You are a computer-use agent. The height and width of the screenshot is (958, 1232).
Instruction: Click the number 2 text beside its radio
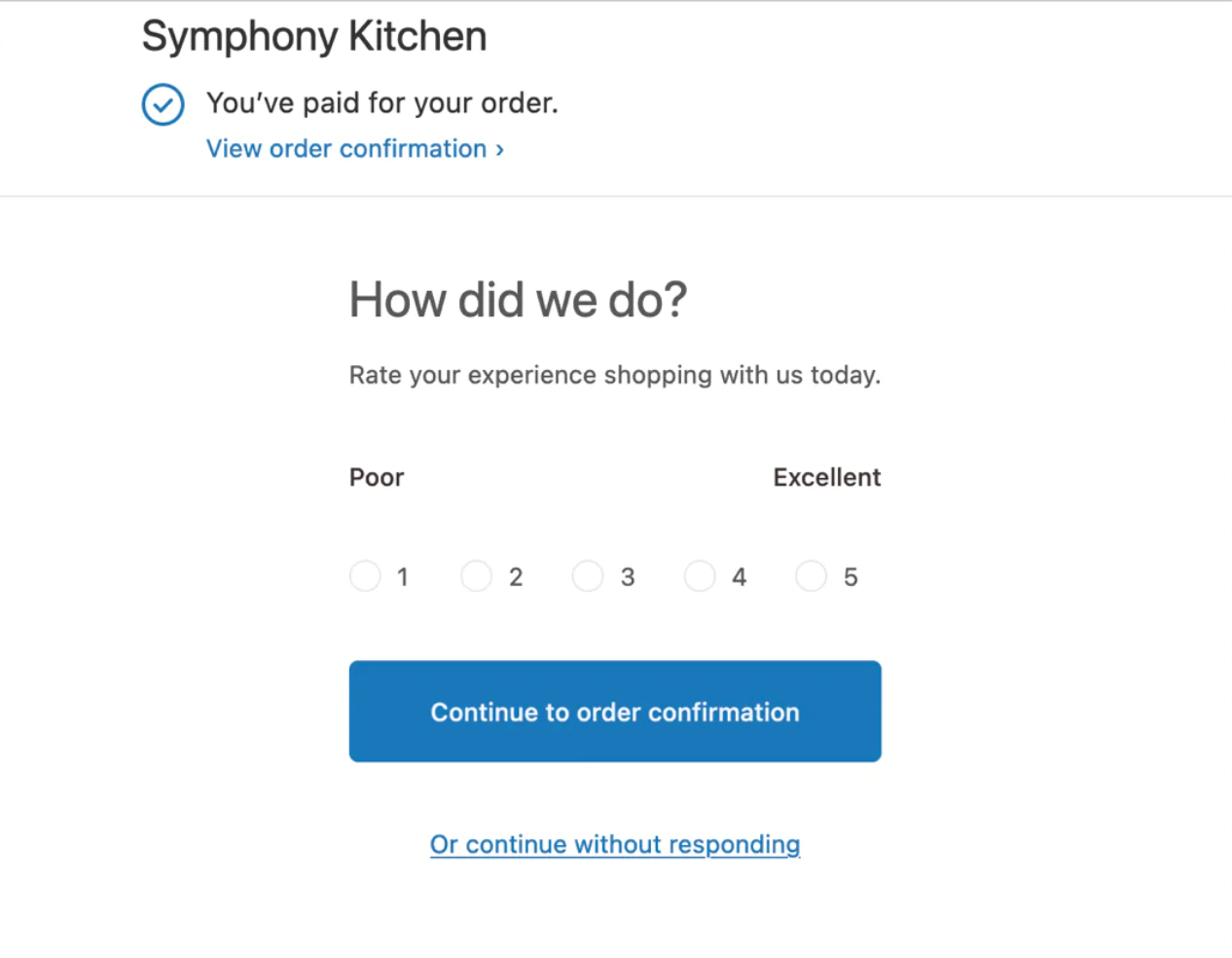pyautogui.click(x=516, y=577)
